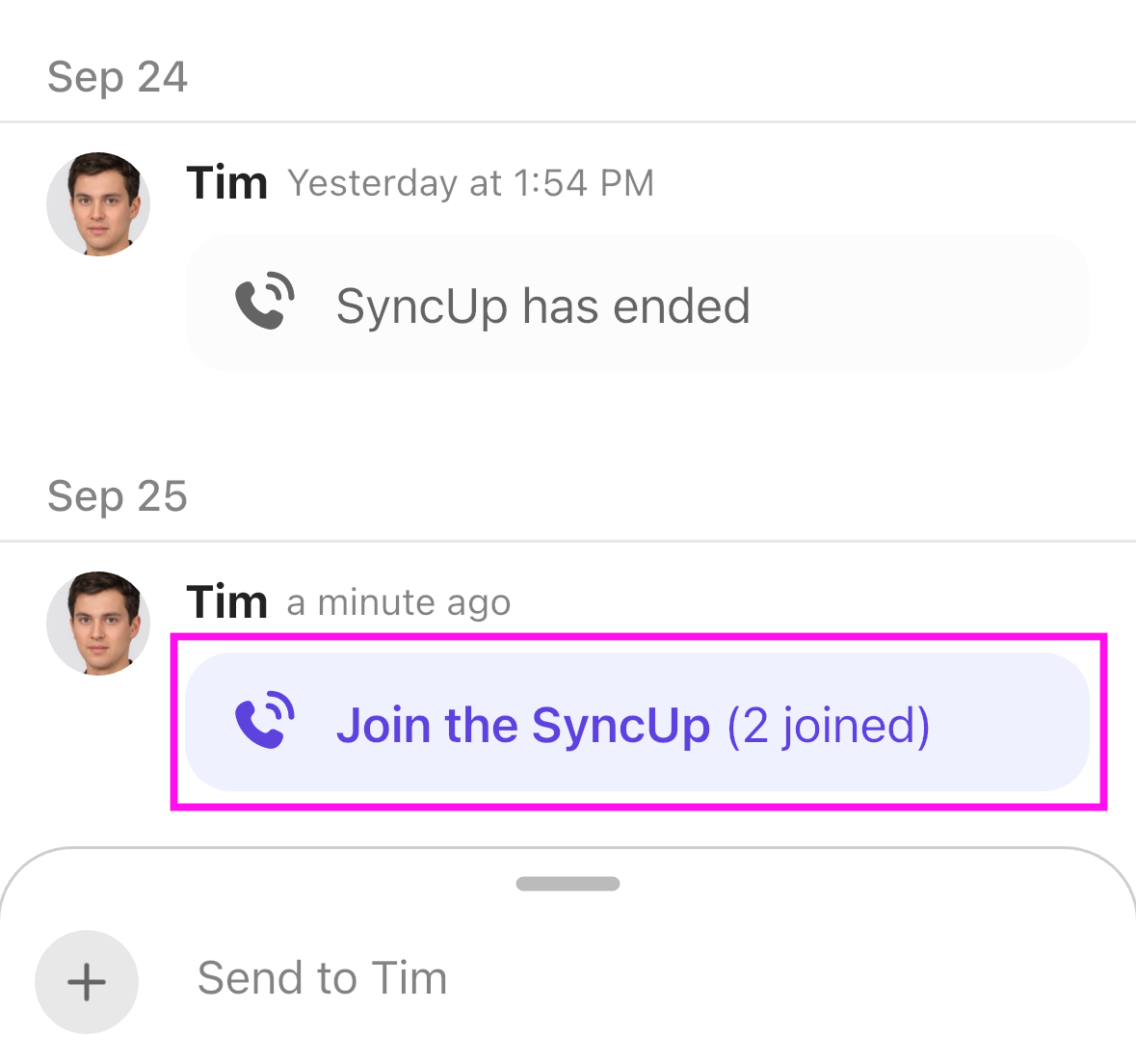Click the (2 joined) participant count text
The image size is (1136, 1064).
point(831,726)
